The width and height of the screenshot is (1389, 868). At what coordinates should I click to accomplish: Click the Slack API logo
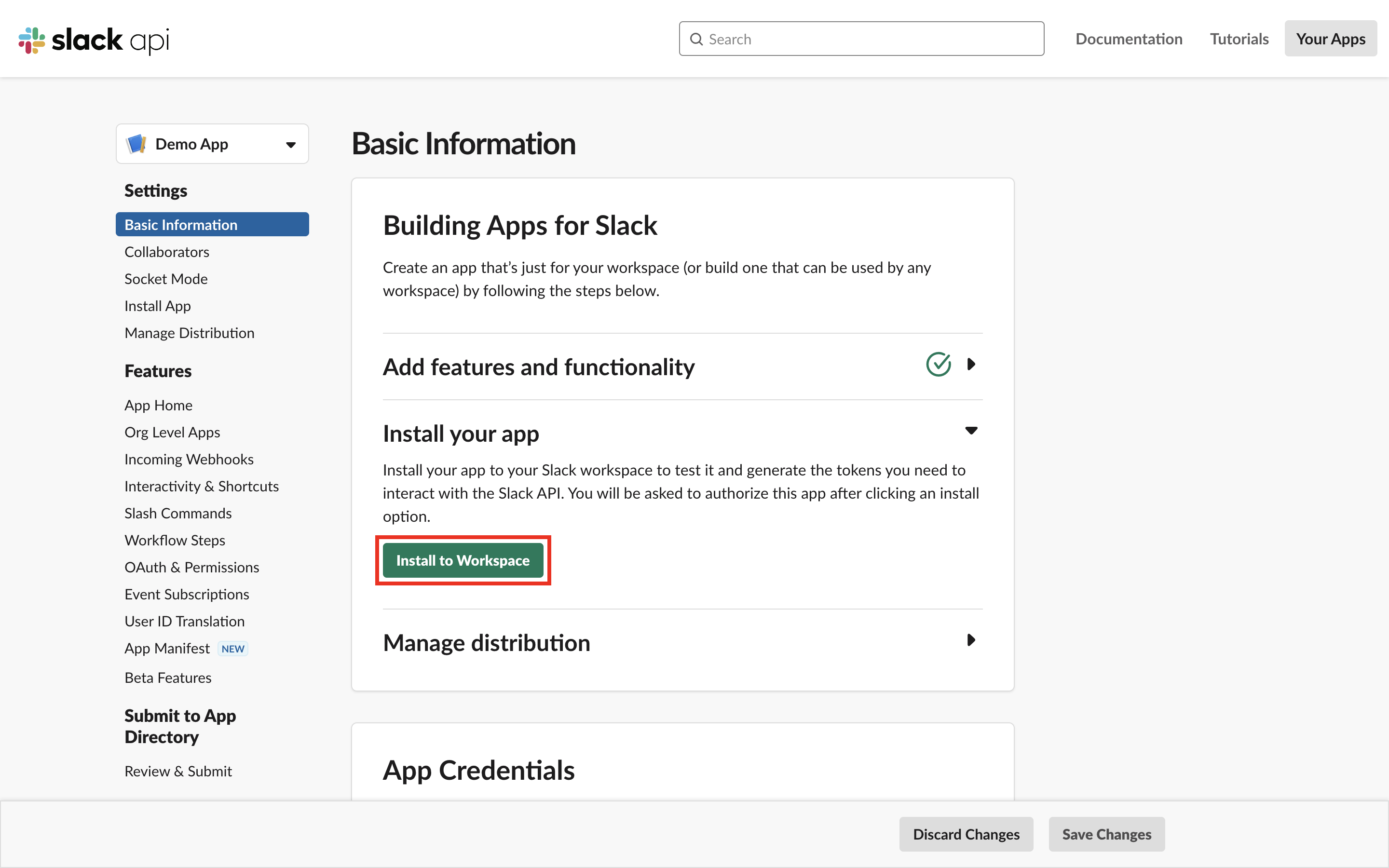(94, 40)
